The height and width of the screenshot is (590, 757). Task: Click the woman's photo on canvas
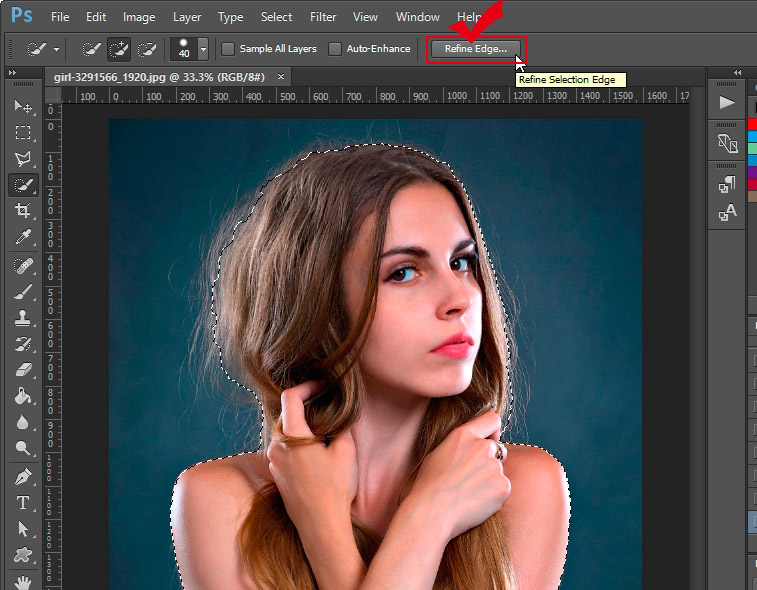click(375, 354)
